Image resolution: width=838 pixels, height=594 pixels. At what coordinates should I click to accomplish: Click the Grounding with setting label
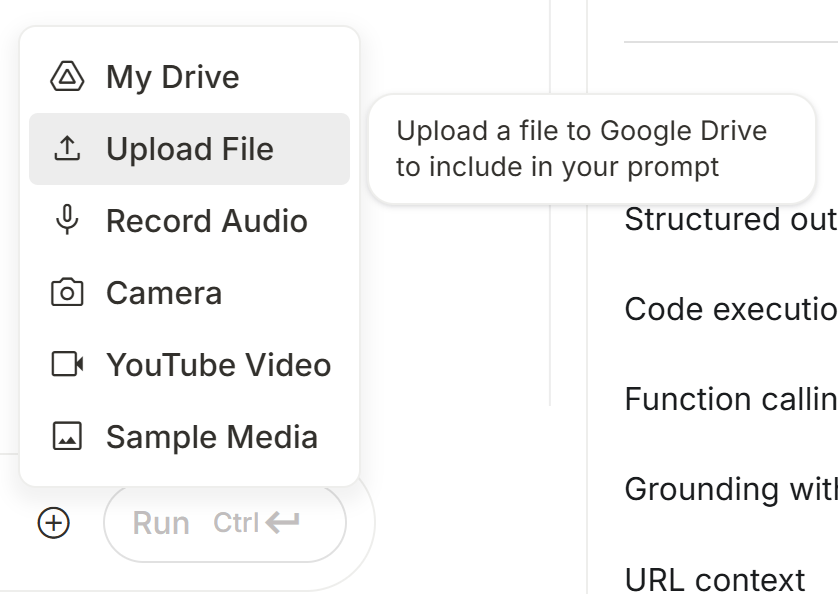coord(730,490)
